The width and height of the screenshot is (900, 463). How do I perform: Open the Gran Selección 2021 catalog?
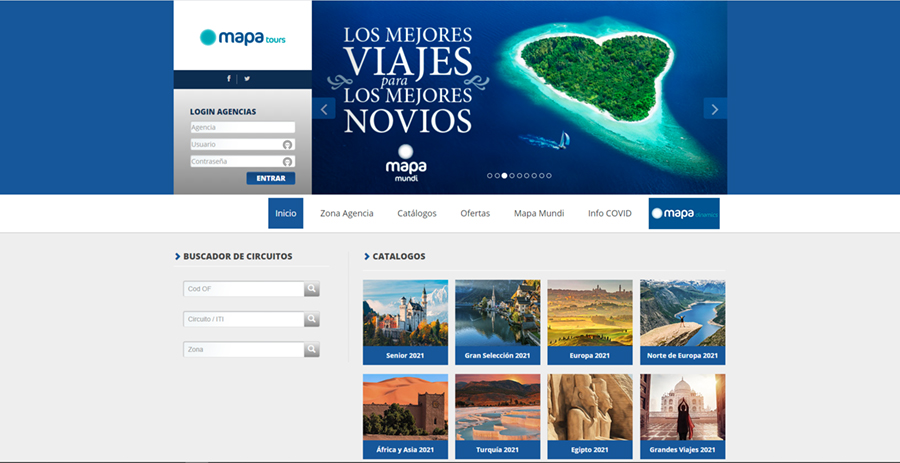pos(498,322)
